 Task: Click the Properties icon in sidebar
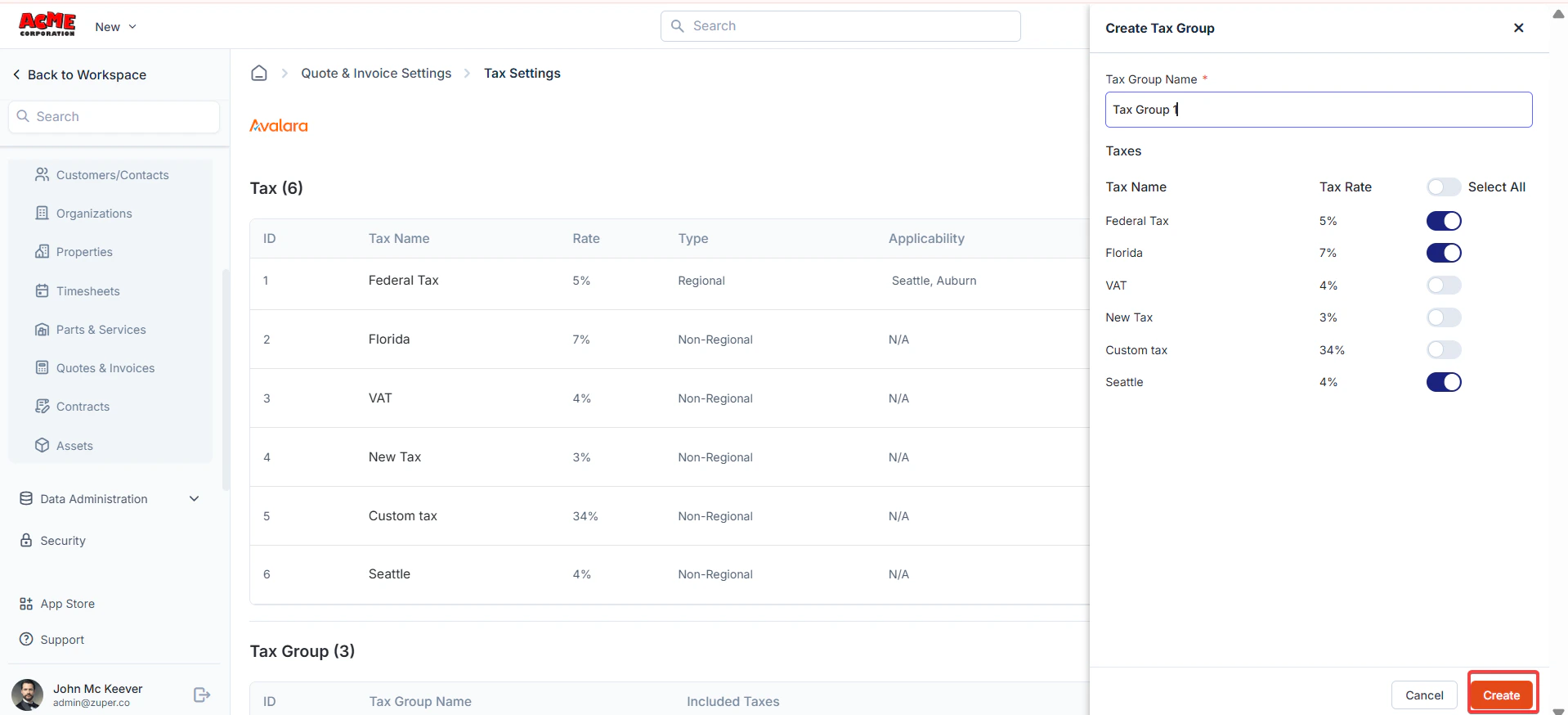[x=43, y=251]
